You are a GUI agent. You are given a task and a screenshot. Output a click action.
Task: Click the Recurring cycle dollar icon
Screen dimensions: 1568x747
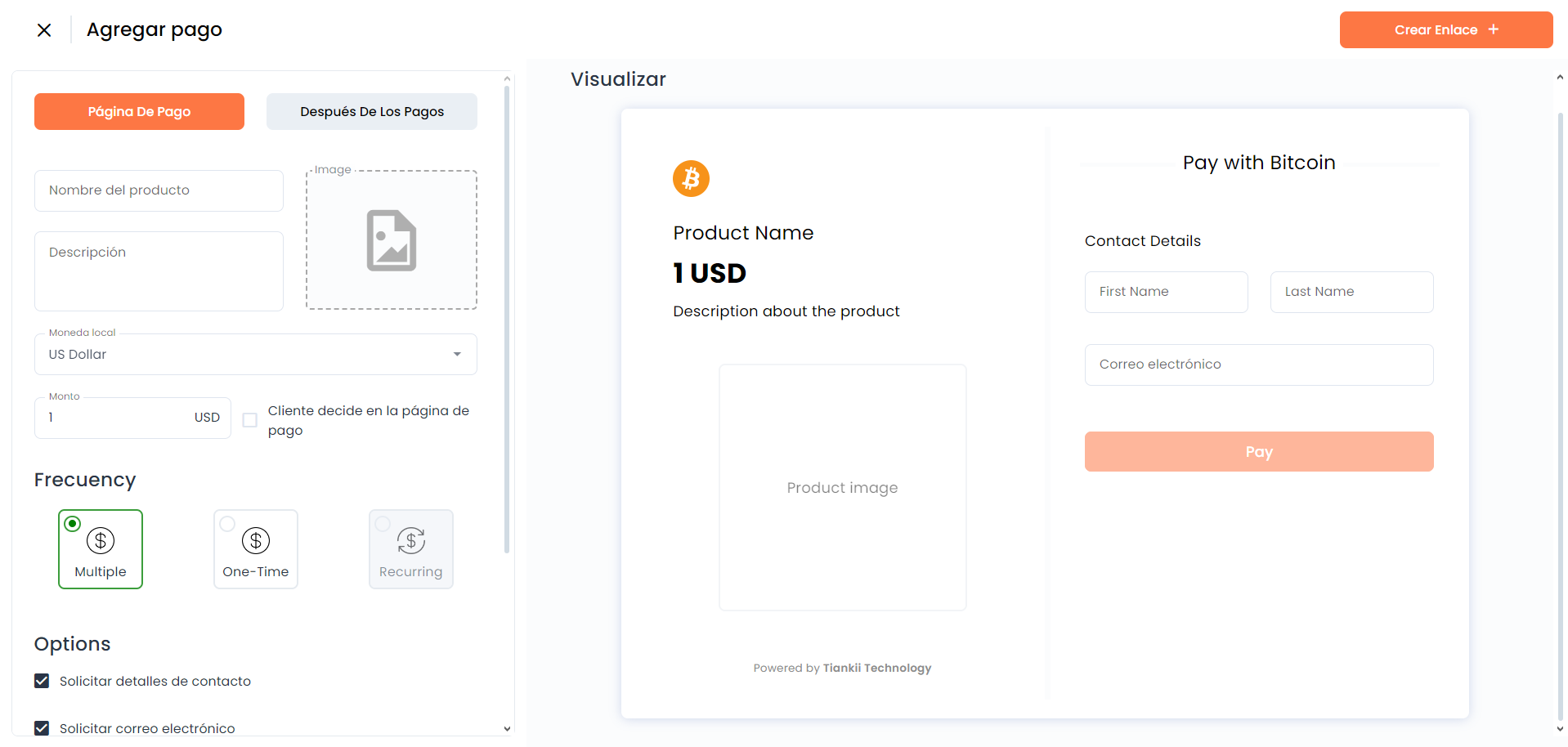coord(411,540)
